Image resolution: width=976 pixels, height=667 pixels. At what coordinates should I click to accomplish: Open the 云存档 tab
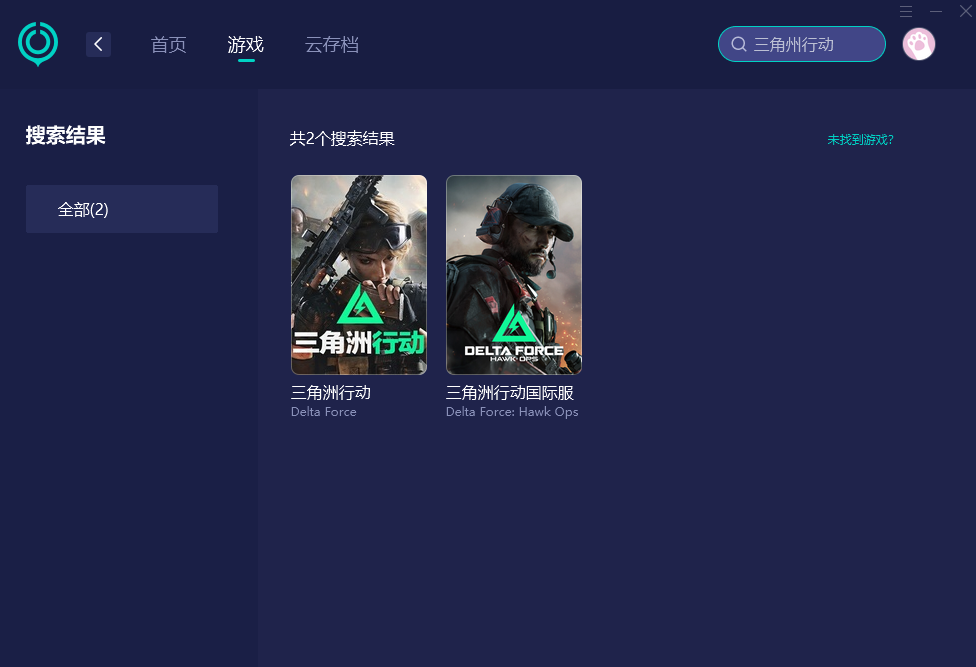coord(332,45)
